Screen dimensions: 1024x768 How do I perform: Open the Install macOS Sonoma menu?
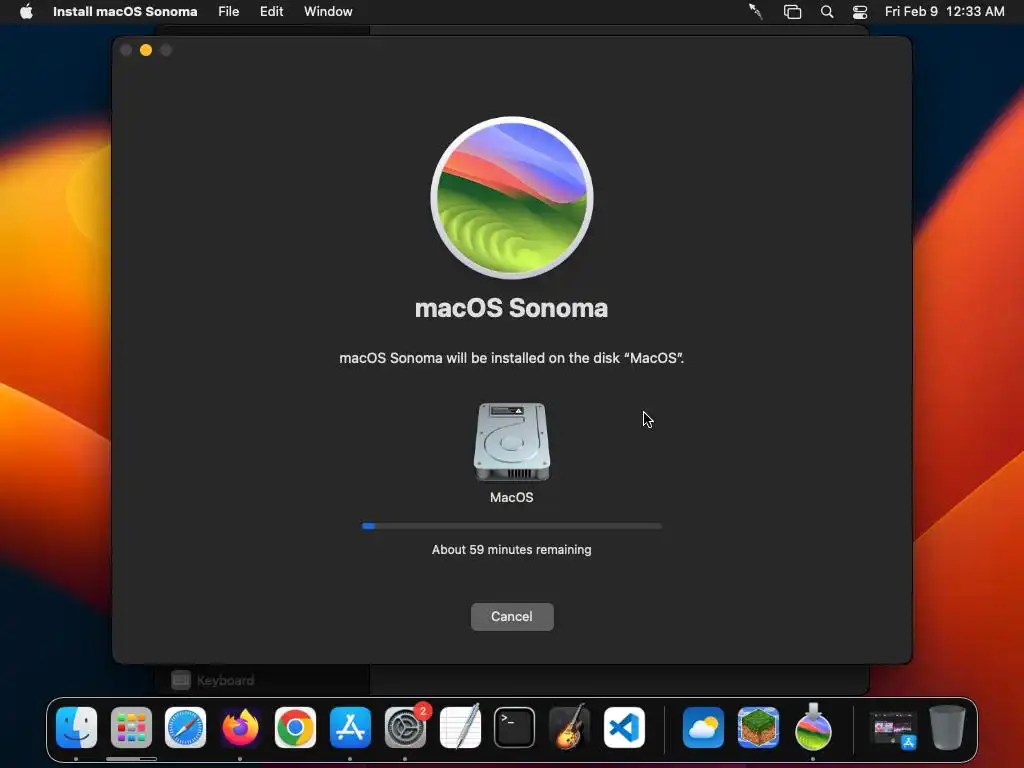click(x=125, y=12)
